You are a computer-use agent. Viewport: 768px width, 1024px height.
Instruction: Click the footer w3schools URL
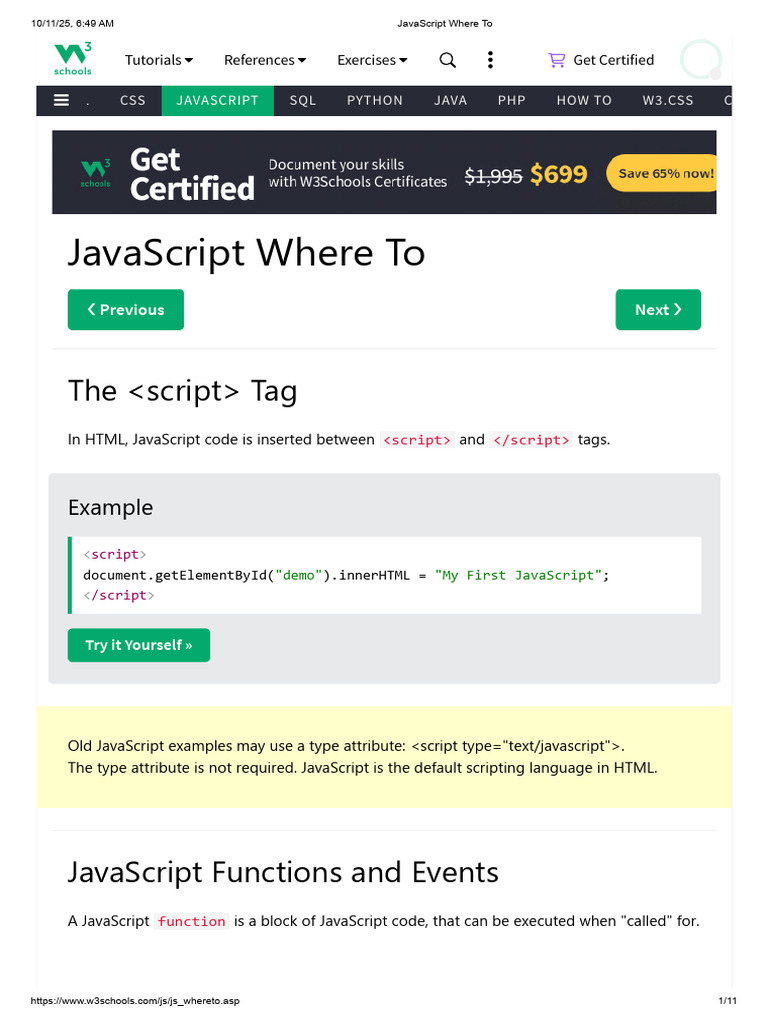pyautogui.click(x=135, y=1001)
